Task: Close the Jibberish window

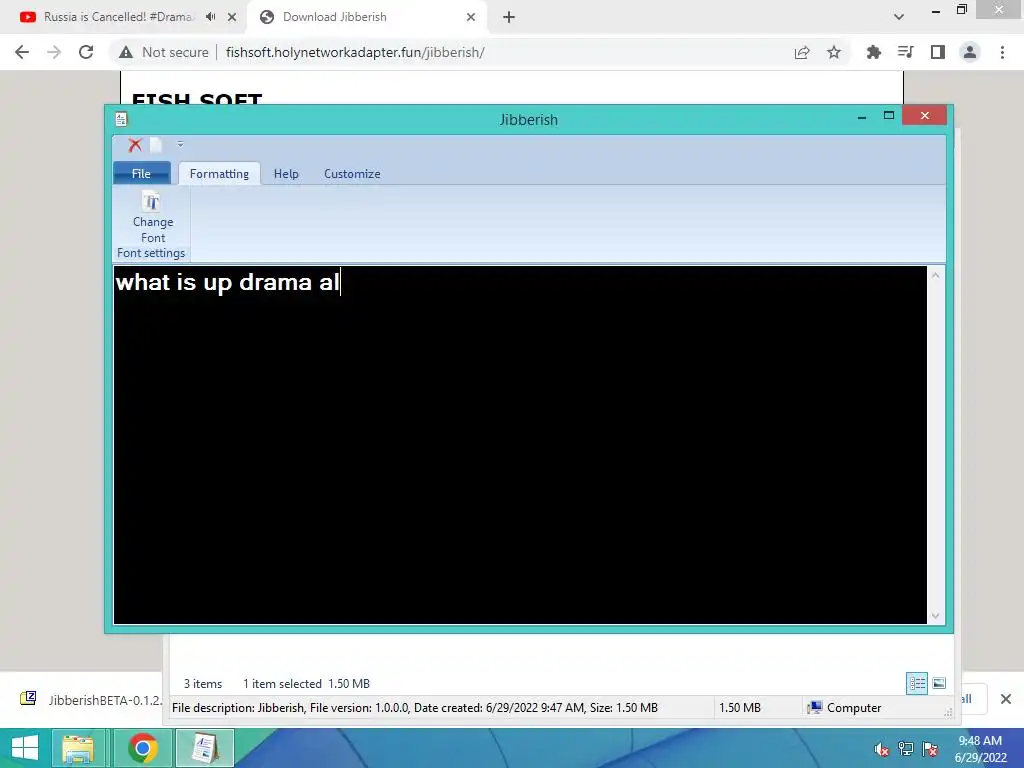Action: (x=925, y=116)
